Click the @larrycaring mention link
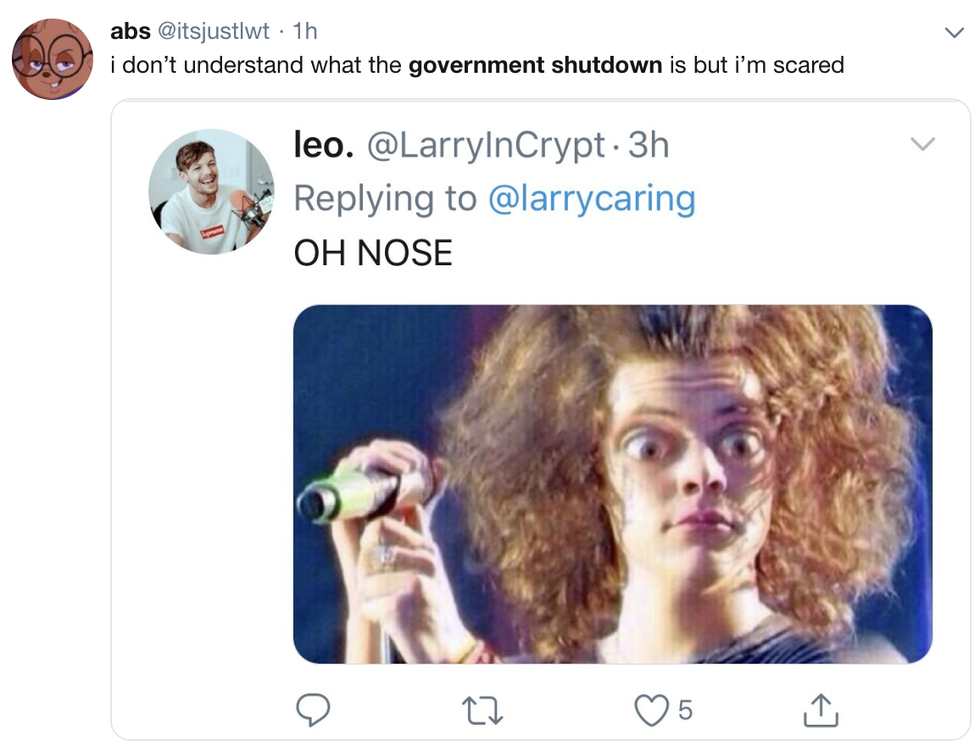980x756 pixels. click(591, 198)
